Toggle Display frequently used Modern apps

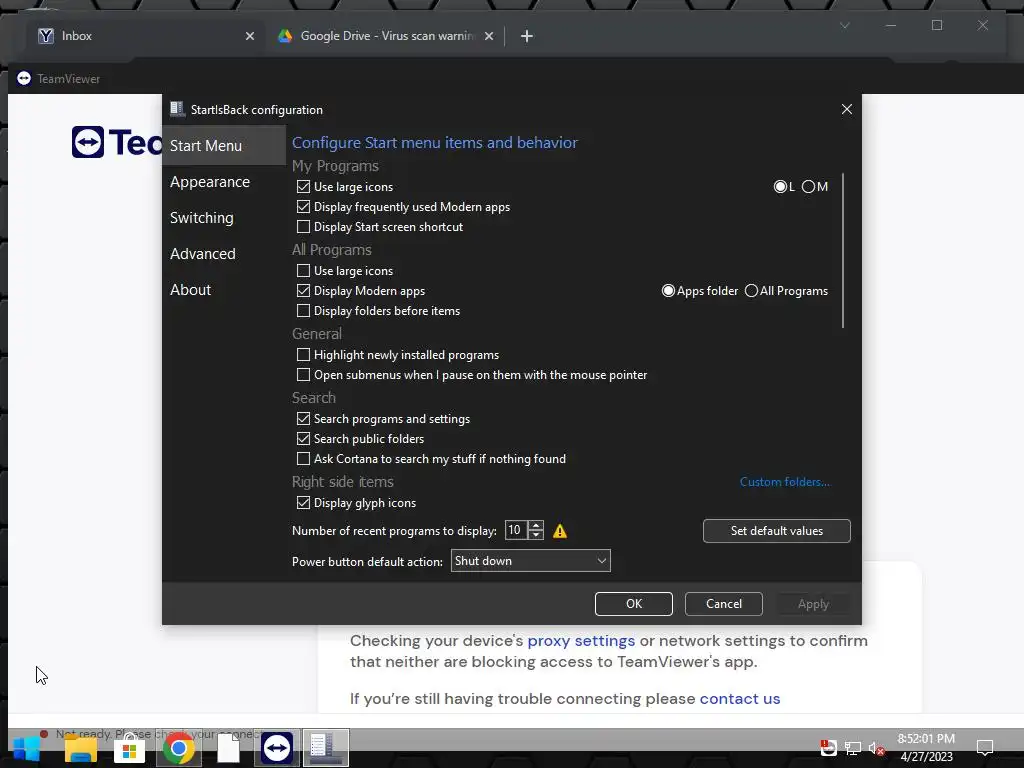tap(303, 207)
